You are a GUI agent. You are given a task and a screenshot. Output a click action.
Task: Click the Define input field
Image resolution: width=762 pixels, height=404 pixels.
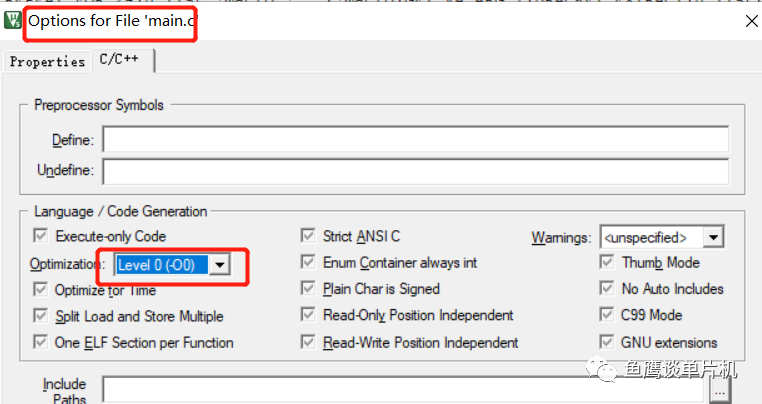tap(416, 140)
